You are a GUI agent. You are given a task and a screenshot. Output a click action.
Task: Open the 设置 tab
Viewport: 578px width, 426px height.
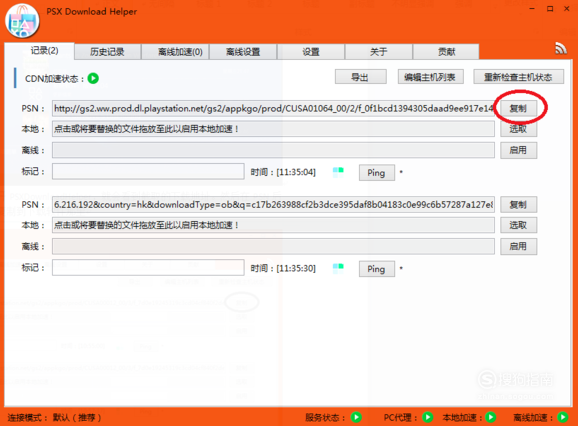[311, 52]
